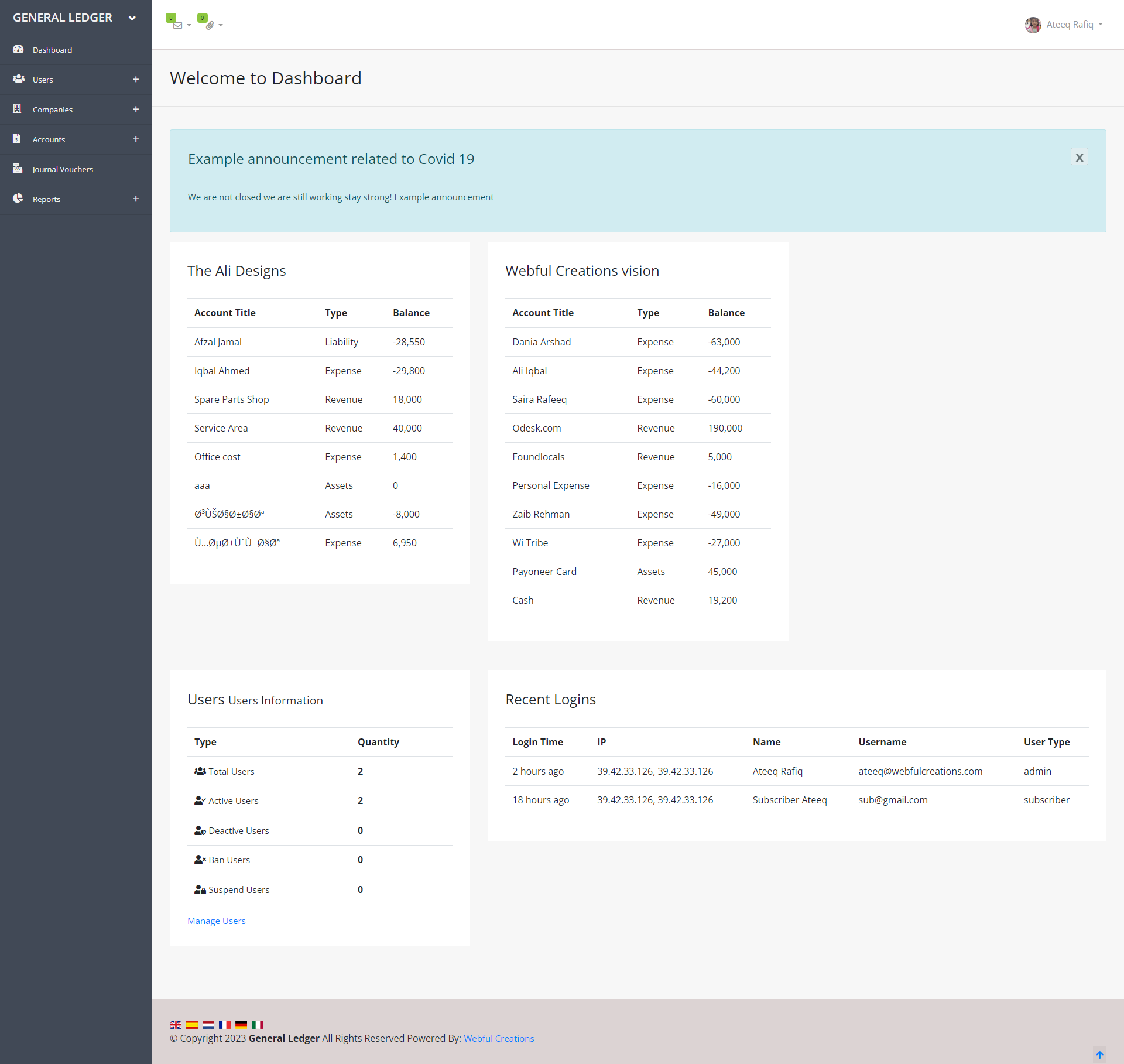Expand the Accounts submenu
Image resolution: width=1124 pixels, height=1064 pixels.
click(x=136, y=139)
